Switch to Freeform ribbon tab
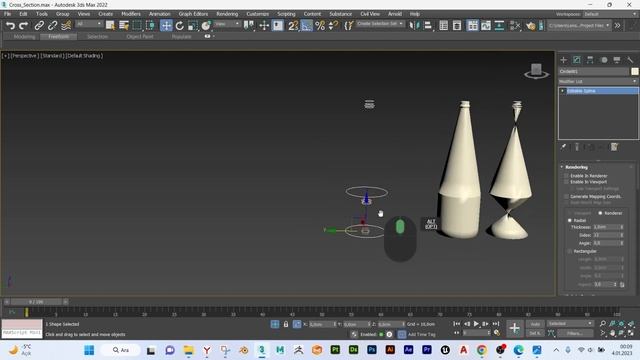The image size is (640, 360). click(58, 36)
